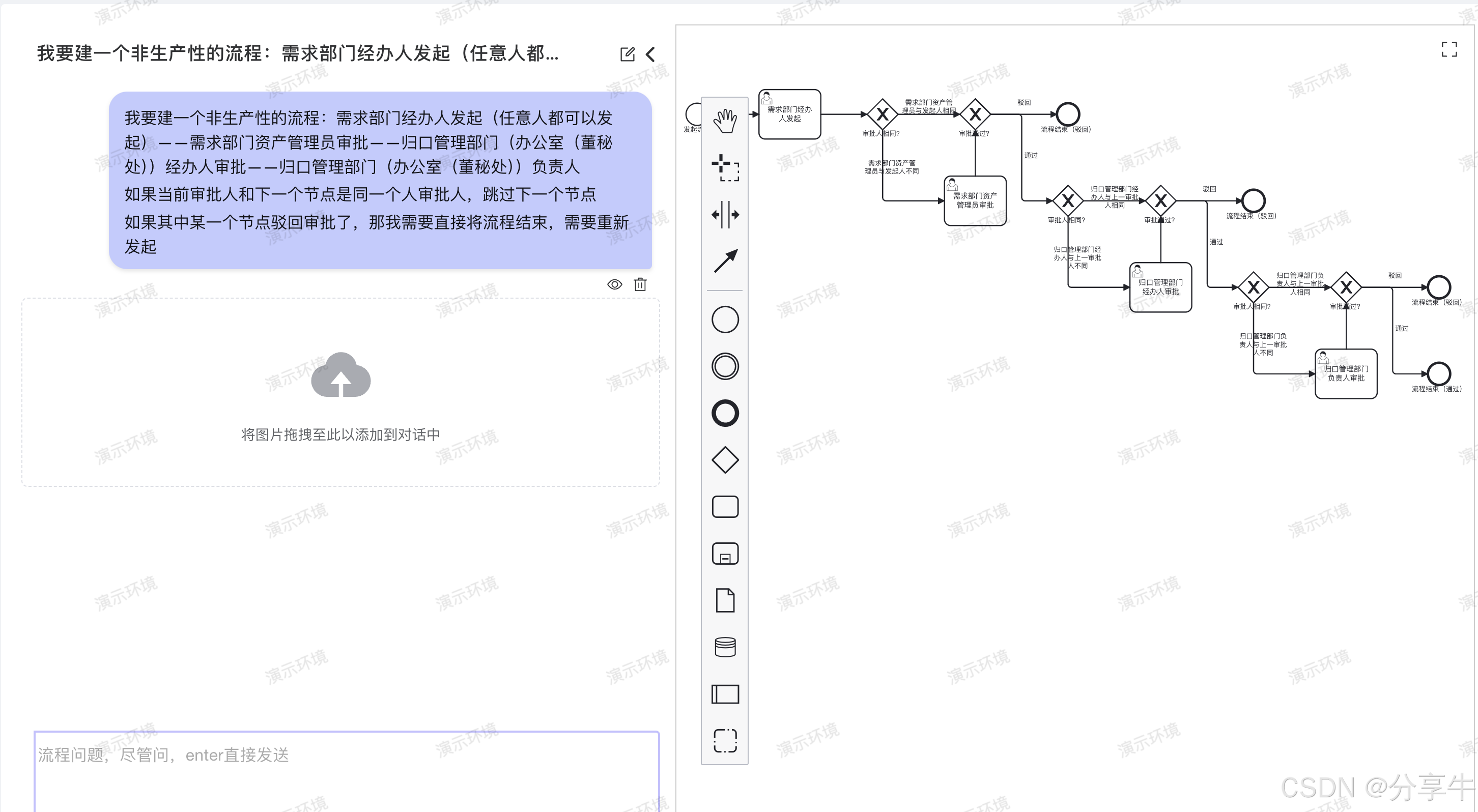Image resolution: width=1478 pixels, height=812 pixels.
Task: Activate the global connect arrow tool
Action: 725,261
